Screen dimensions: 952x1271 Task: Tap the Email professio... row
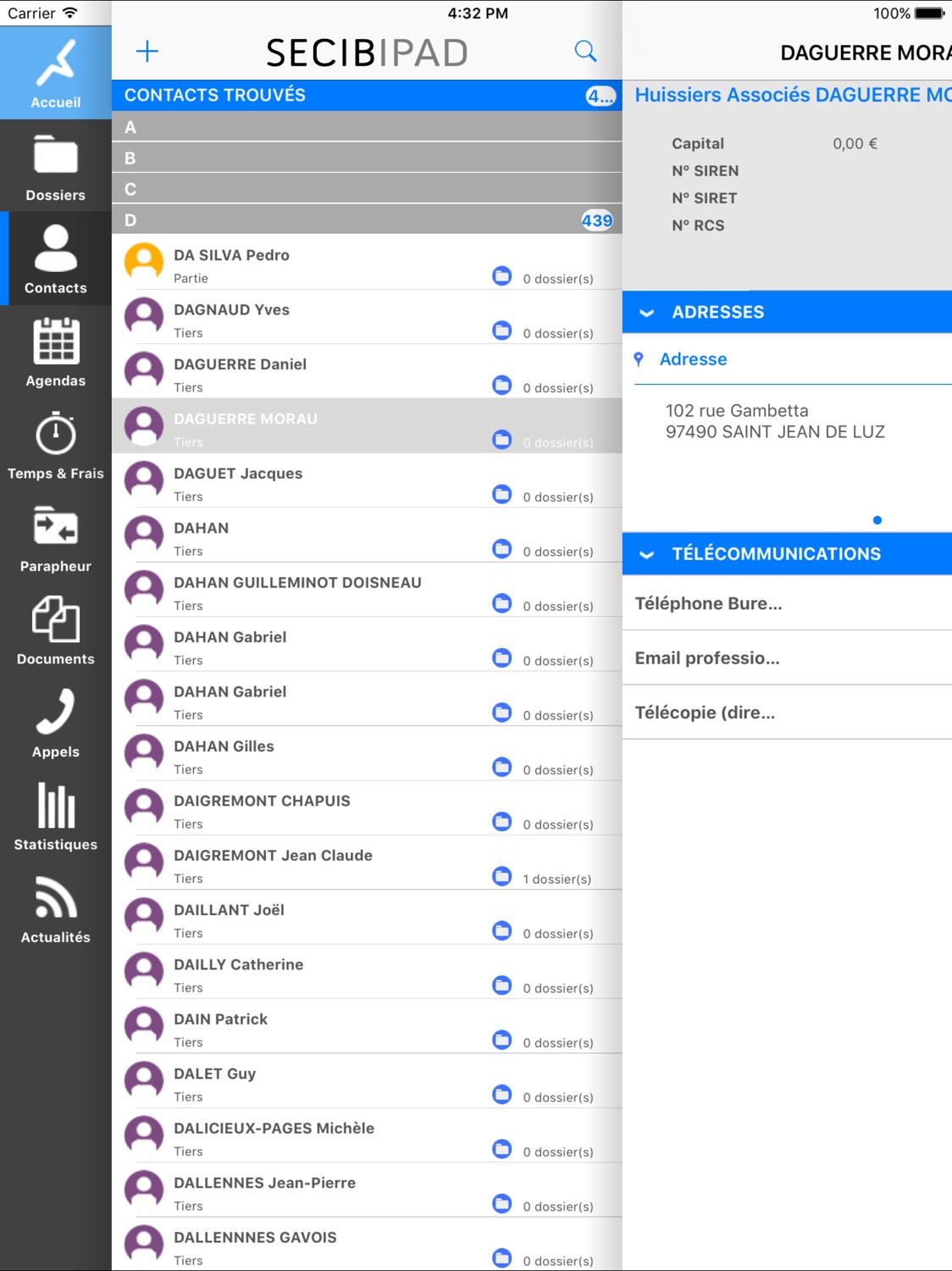click(x=787, y=658)
